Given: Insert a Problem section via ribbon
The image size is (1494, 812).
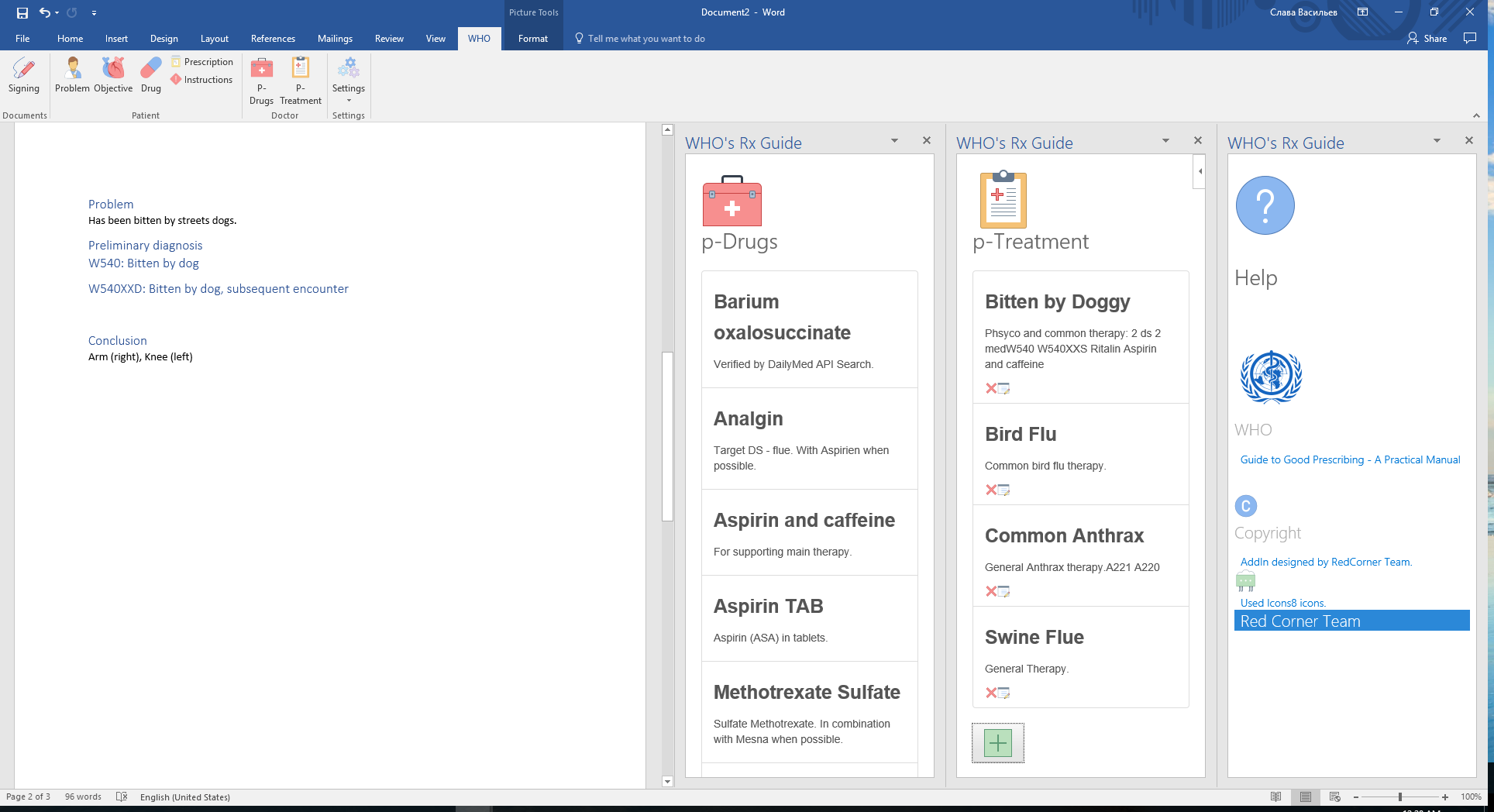Looking at the screenshot, I should tap(72, 76).
